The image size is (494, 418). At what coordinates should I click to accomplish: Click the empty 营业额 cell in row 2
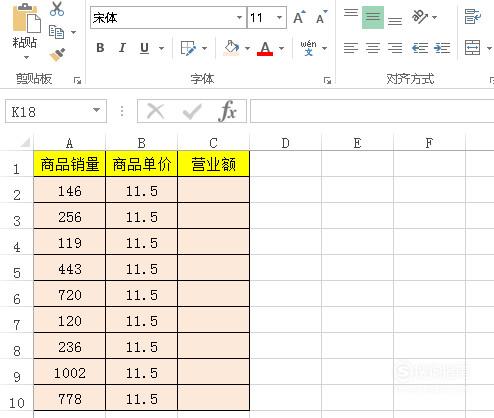click(214, 190)
